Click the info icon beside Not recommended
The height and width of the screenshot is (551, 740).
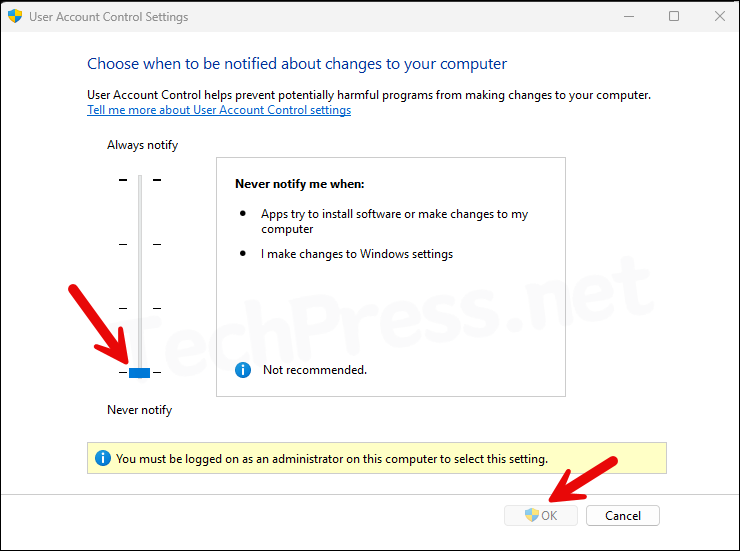(x=243, y=370)
